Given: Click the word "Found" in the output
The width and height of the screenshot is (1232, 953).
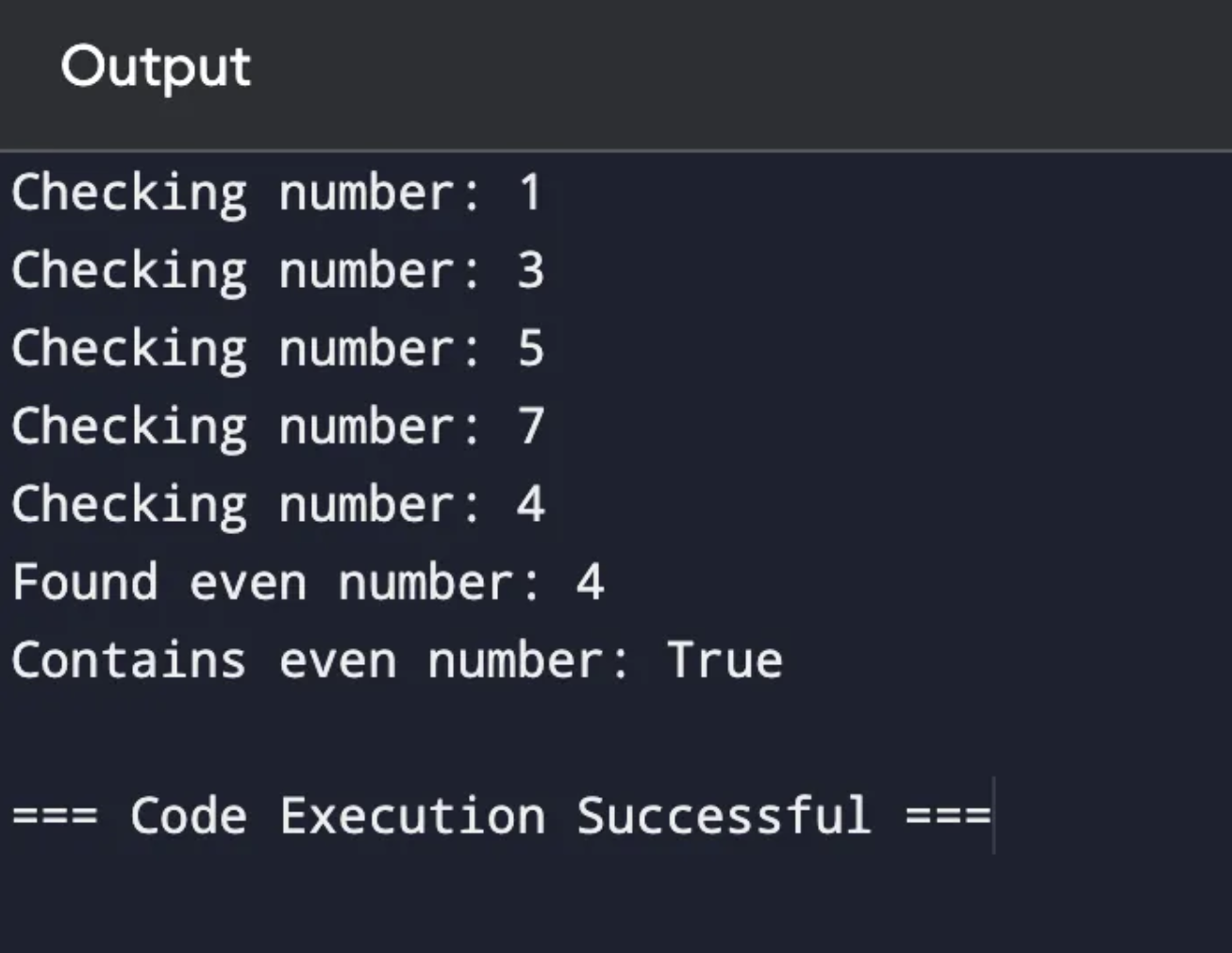Looking at the screenshot, I should click(x=85, y=582).
